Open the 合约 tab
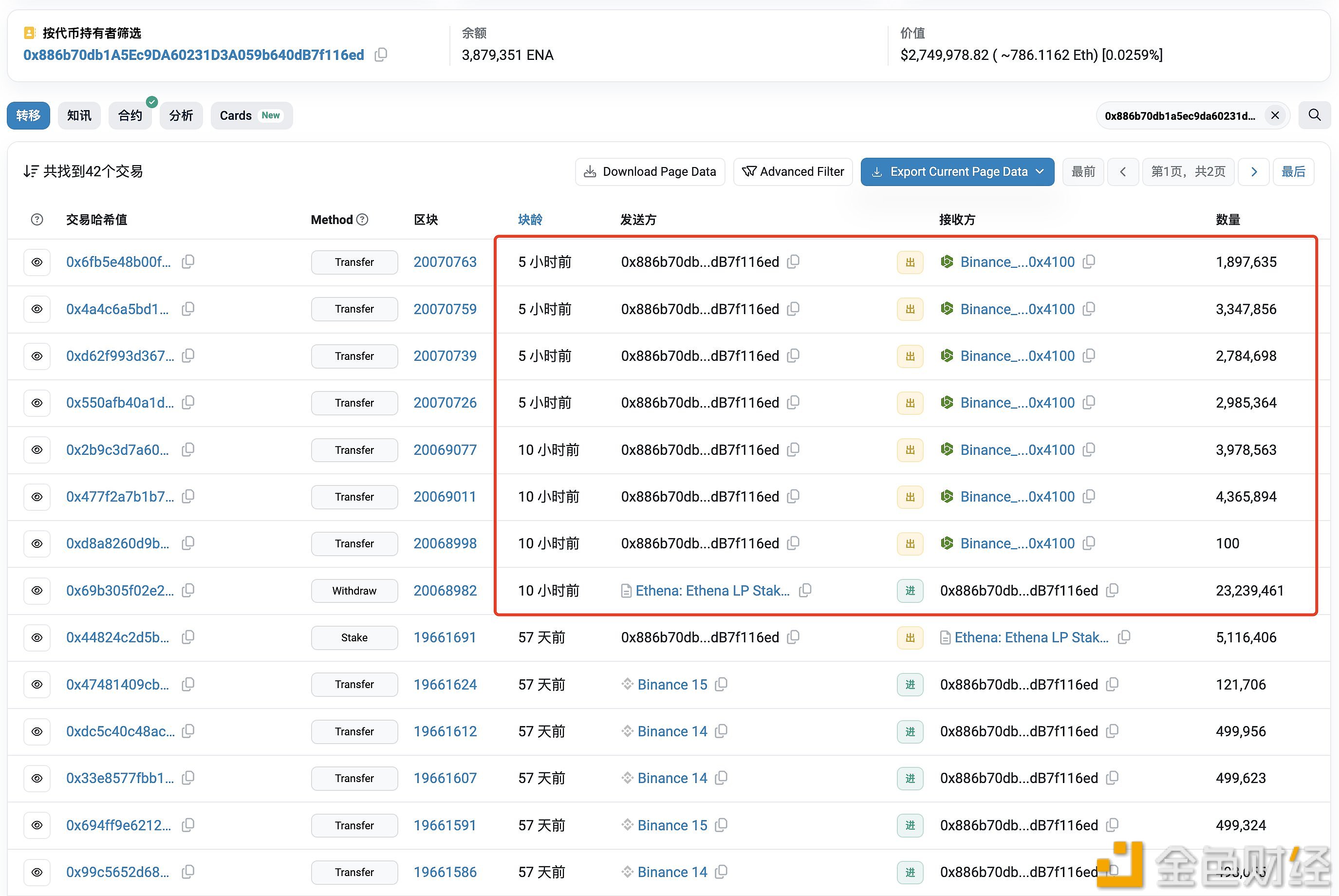Screen dimensions: 1339x896 coord(130,115)
